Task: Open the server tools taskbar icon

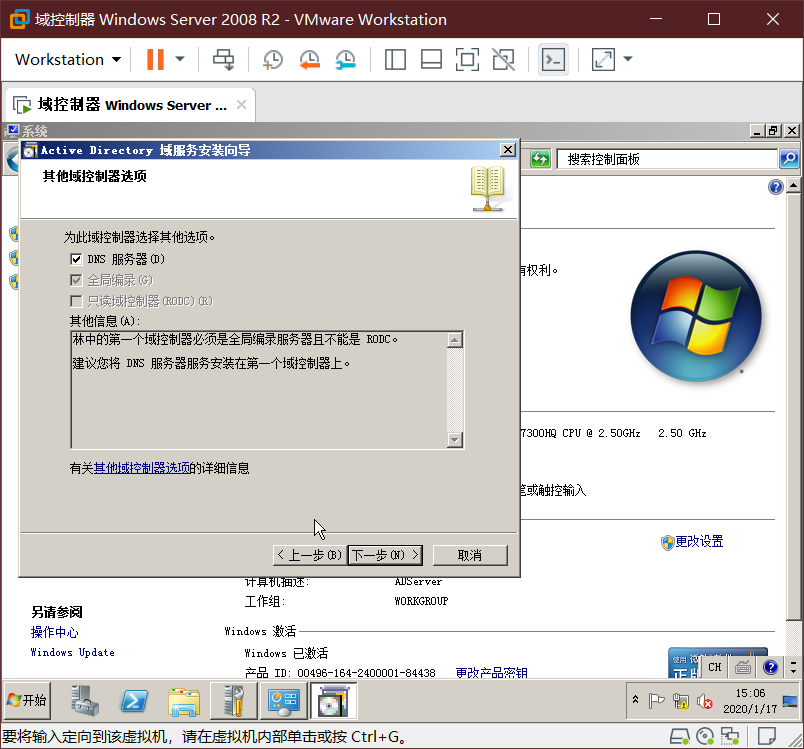Action: click(x=234, y=701)
